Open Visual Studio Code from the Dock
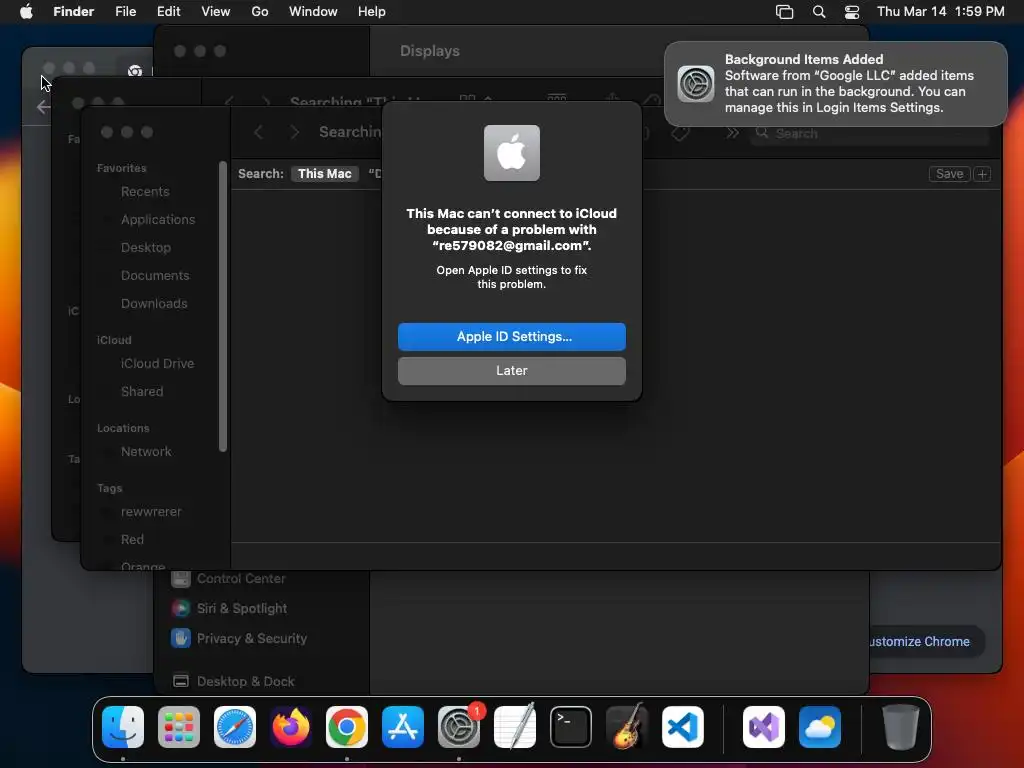1024x768 pixels. 682,727
